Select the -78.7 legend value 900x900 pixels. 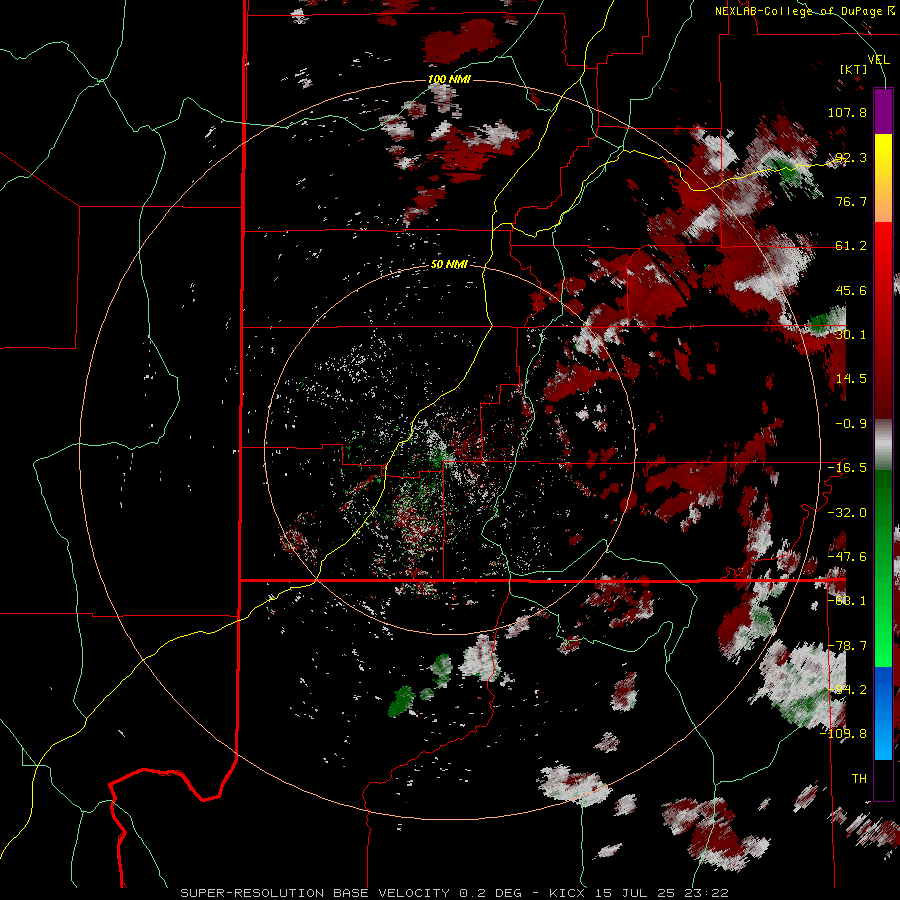point(847,646)
